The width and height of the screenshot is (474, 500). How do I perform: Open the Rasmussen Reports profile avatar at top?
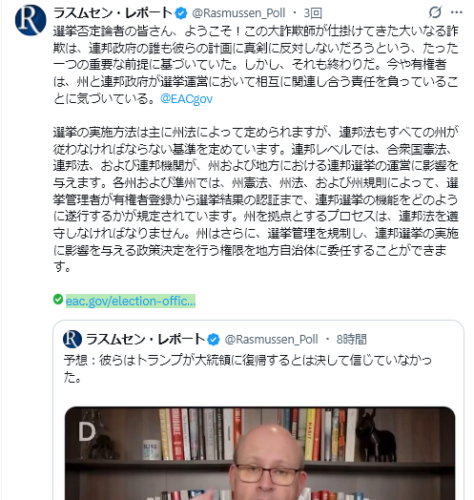[30, 20]
